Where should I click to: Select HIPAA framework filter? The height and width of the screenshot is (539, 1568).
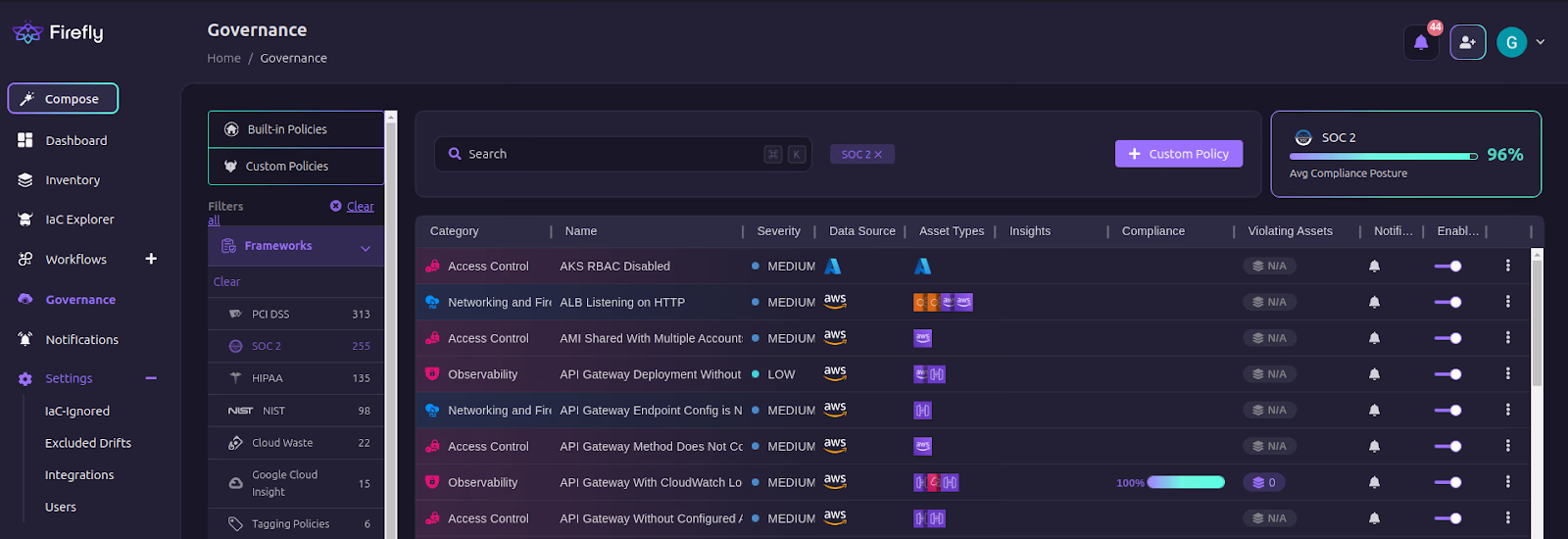pyautogui.click(x=296, y=378)
